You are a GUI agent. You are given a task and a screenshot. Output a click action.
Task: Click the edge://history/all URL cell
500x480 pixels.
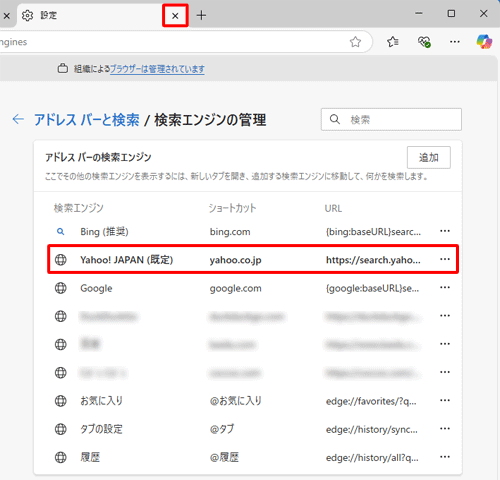coord(372,458)
